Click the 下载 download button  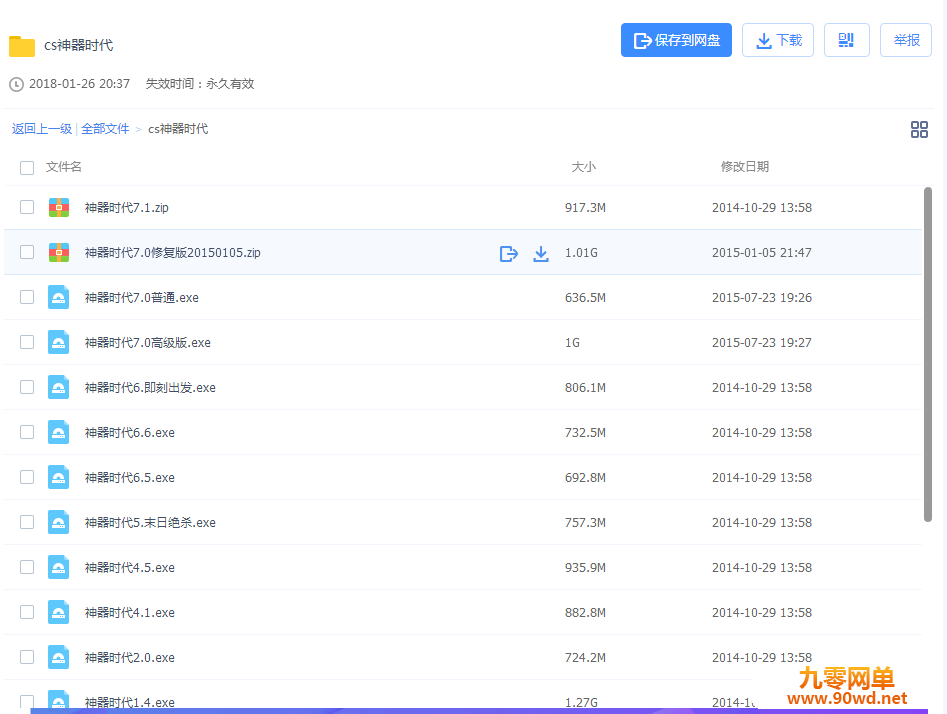(778, 40)
